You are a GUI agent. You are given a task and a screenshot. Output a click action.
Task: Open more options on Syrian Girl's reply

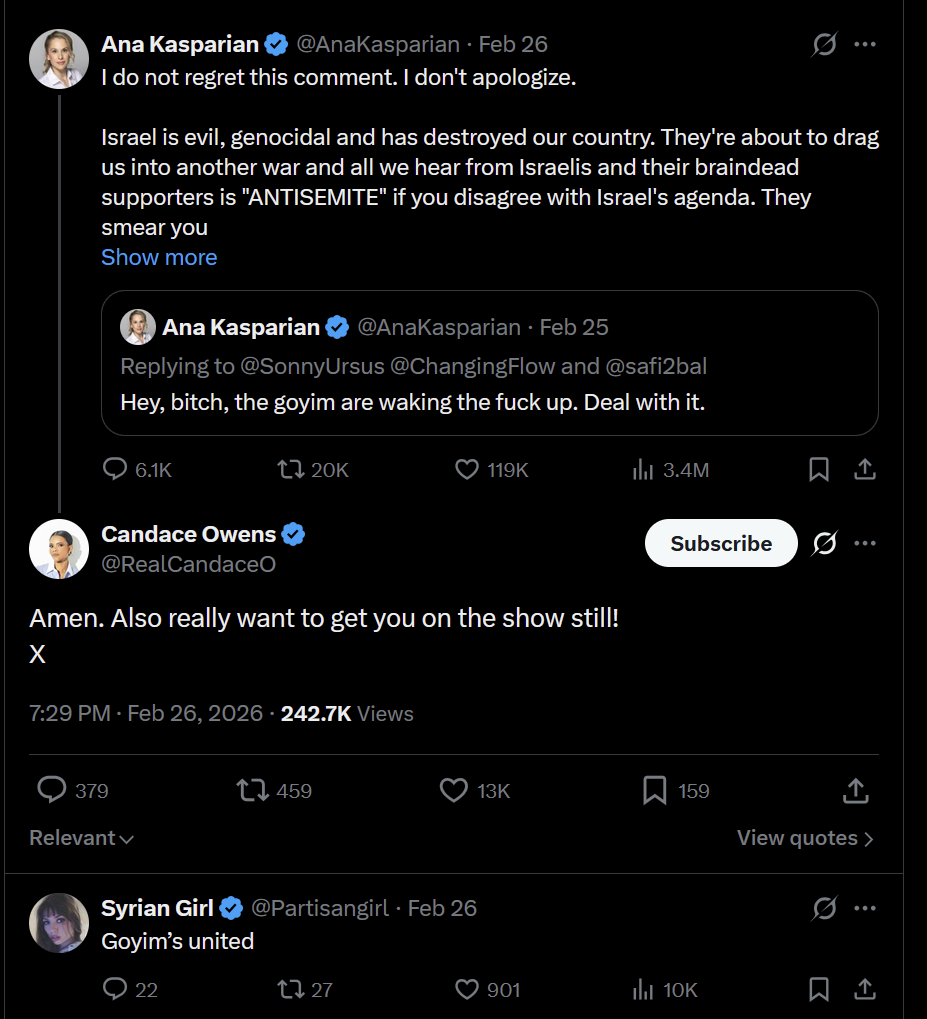click(x=865, y=908)
